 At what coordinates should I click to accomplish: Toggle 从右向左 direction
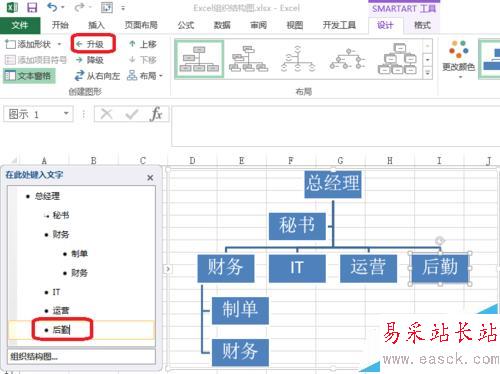[x=97, y=76]
